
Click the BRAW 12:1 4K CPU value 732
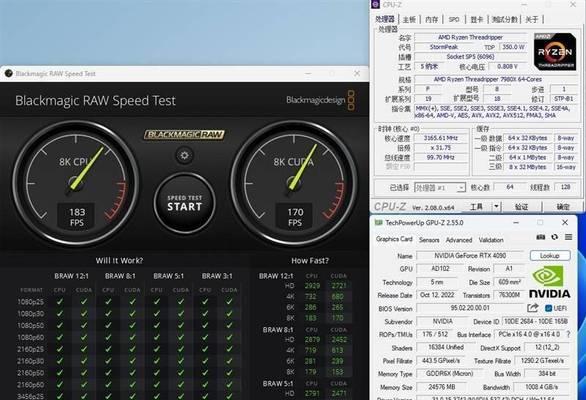point(311,297)
